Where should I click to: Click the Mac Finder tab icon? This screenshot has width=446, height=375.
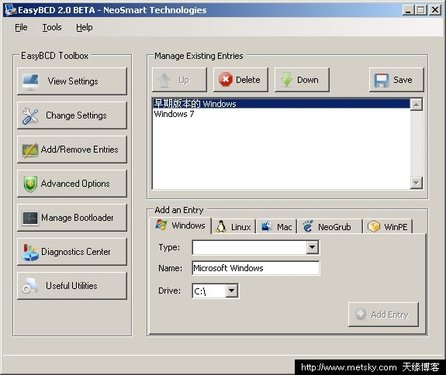click(x=266, y=227)
